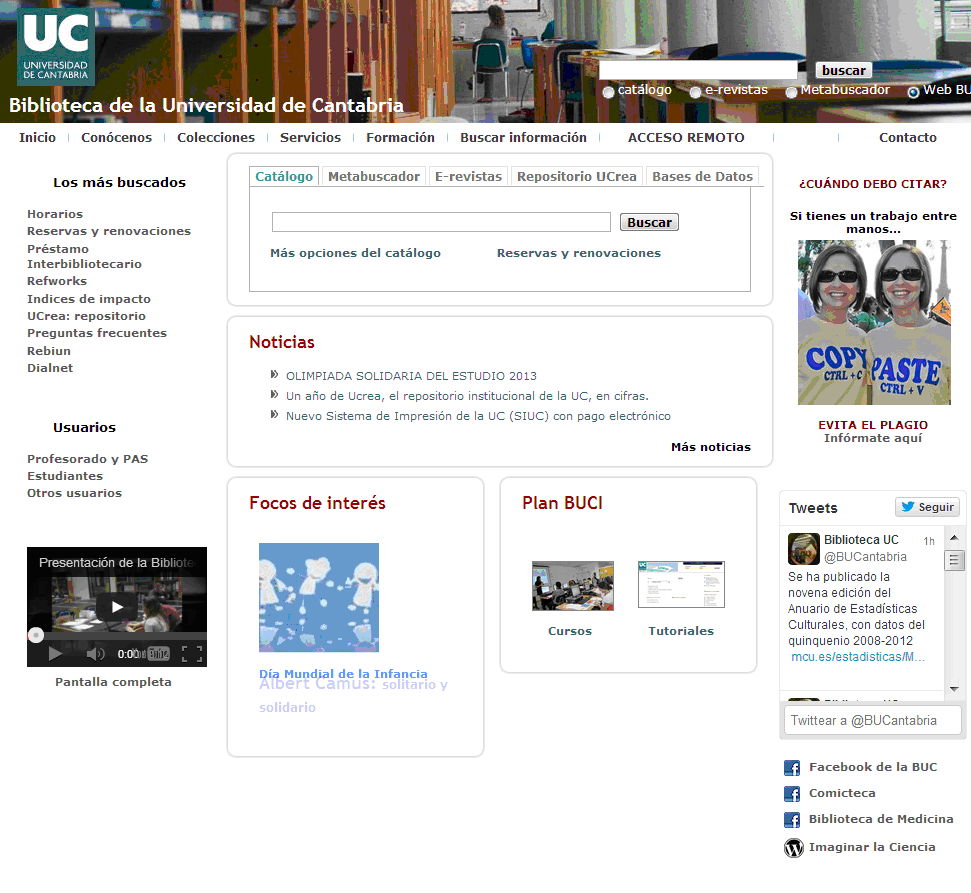Select the e-revistas radio option
Screen dimensions: 971x893
(x=696, y=92)
